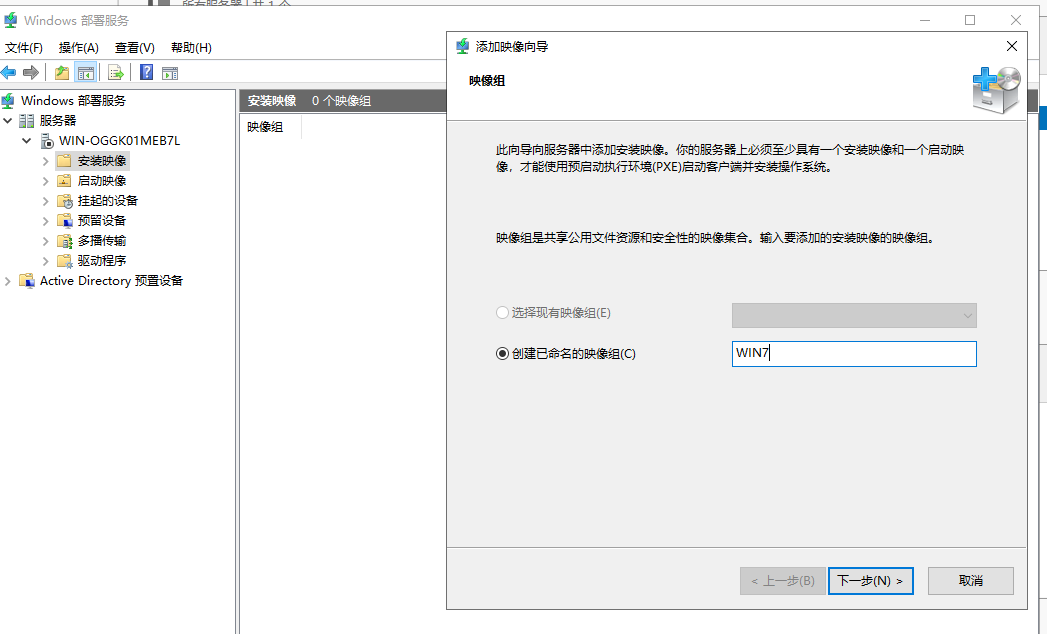Toggle the Show/Hide action pane icon
This screenshot has width=1047, height=634.
[x=170, y=73]
